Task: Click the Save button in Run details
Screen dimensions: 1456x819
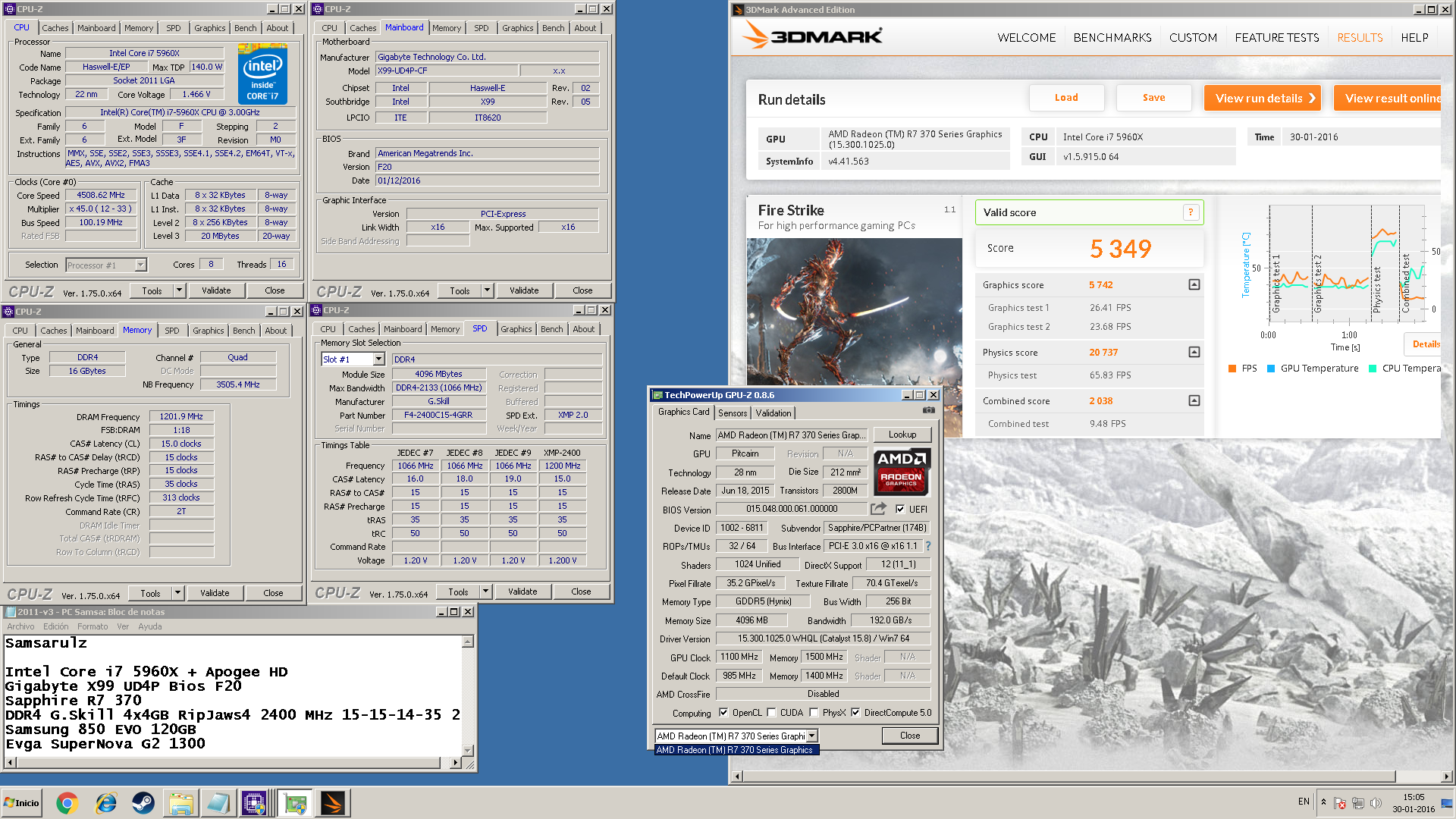Action: point(1153,98)
